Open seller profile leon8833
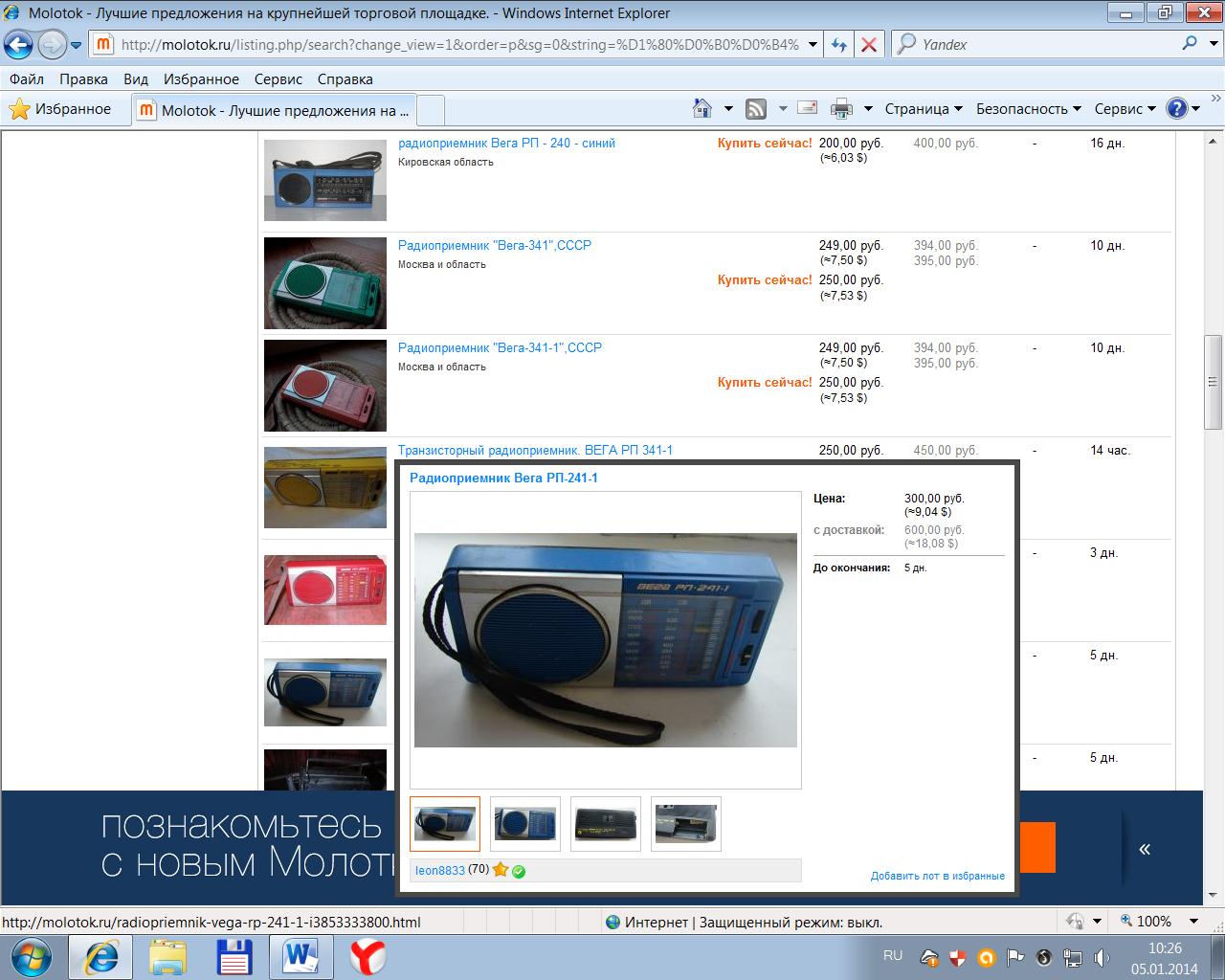The width and height of the screenshot is (1225, 980). (x=440, y=870)
